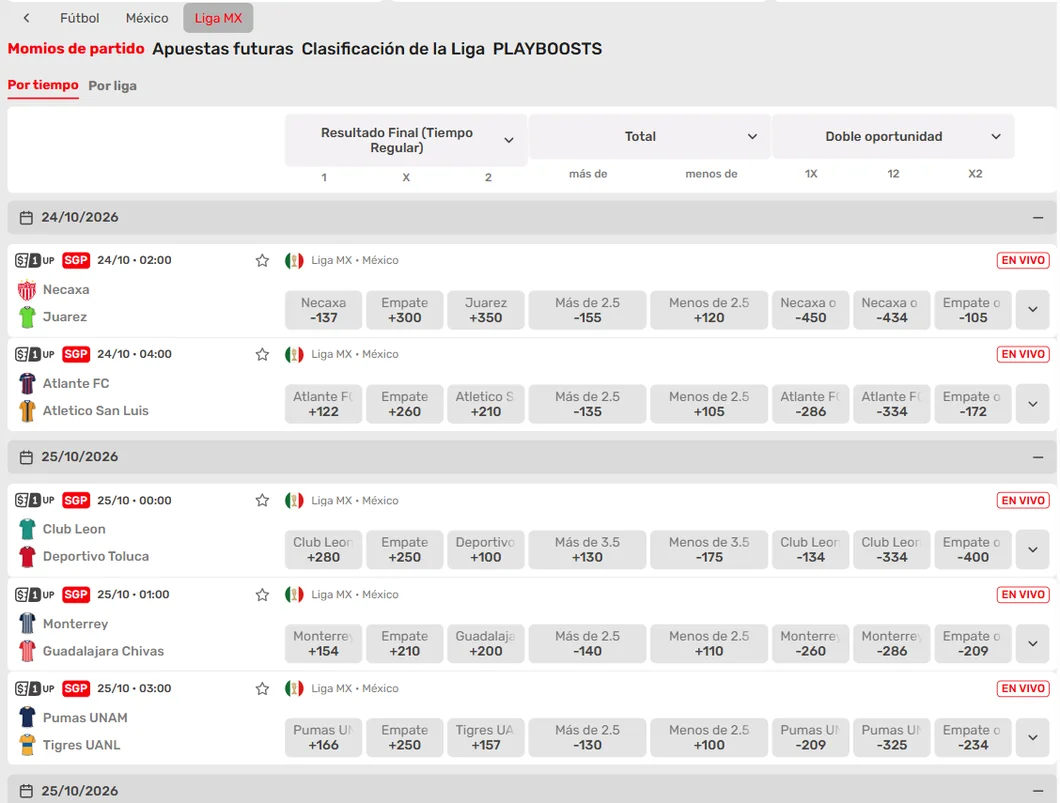
Task: Open the Clasificación de la Liga tab
Action: tap(393, 49)
